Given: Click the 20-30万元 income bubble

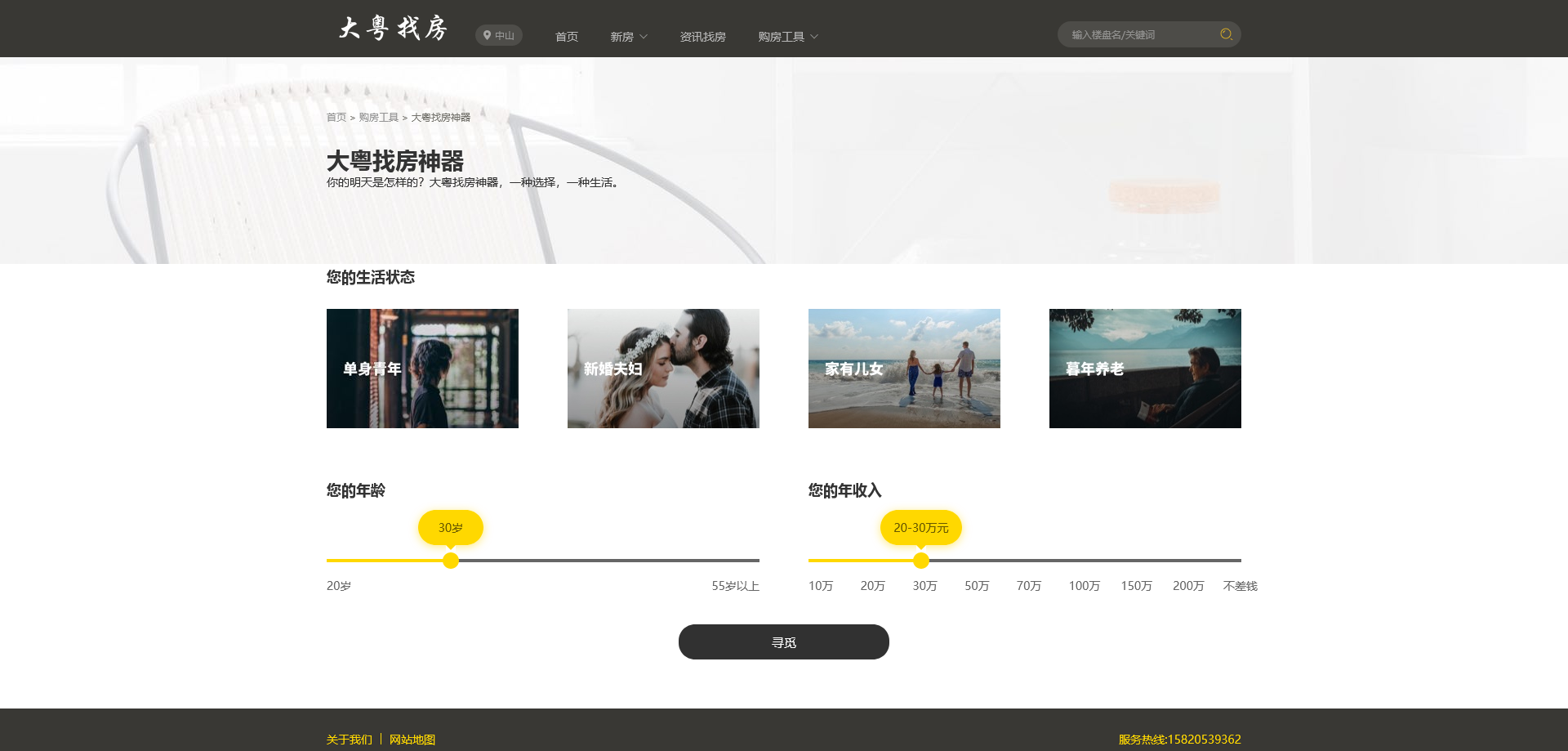Looking at the screenshot, I should coord(921,527).
